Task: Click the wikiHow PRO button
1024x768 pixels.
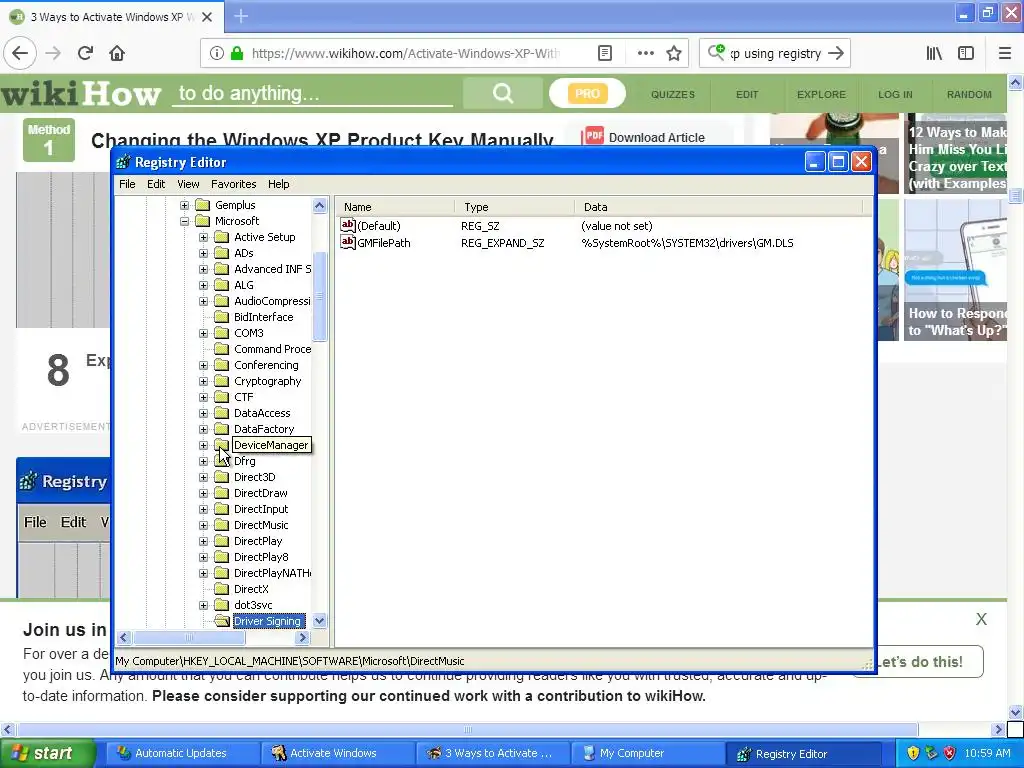Action: point(587,93)
